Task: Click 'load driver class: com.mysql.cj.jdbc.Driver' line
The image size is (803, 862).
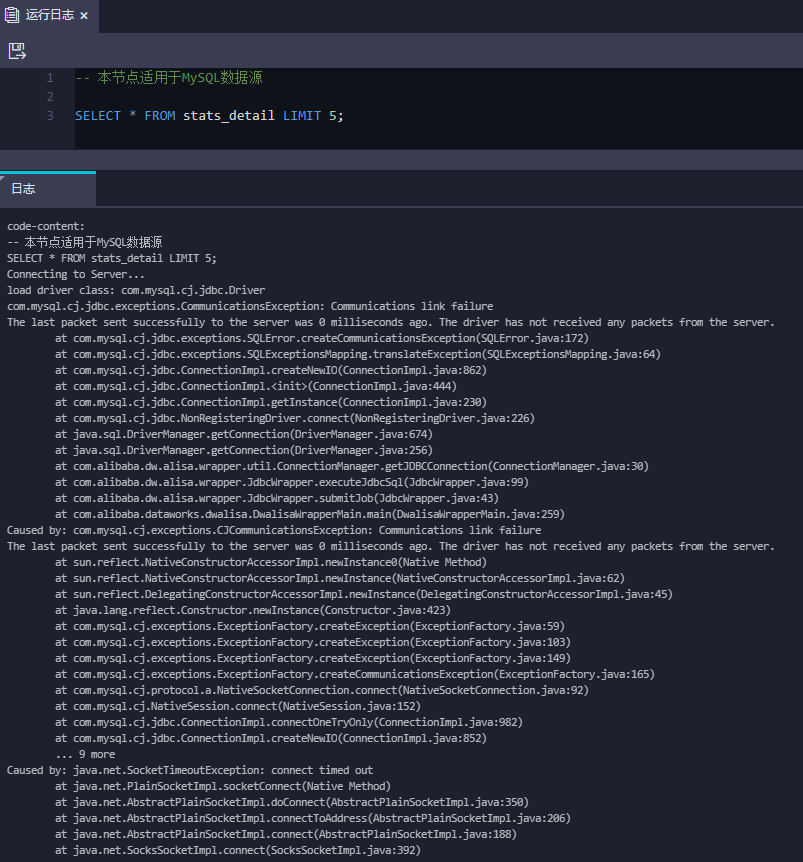Action: point(136,290)
